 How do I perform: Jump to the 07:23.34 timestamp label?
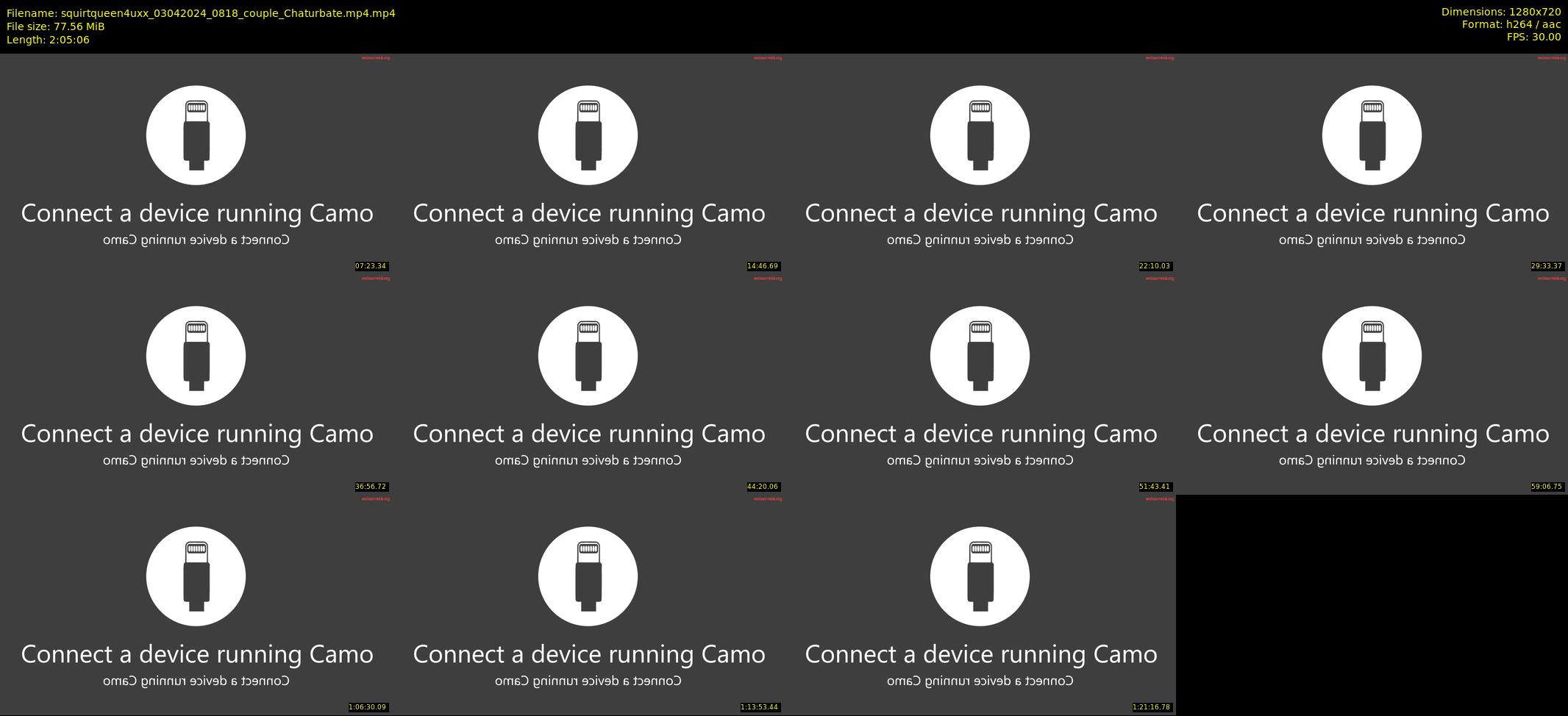click(371, 266)
